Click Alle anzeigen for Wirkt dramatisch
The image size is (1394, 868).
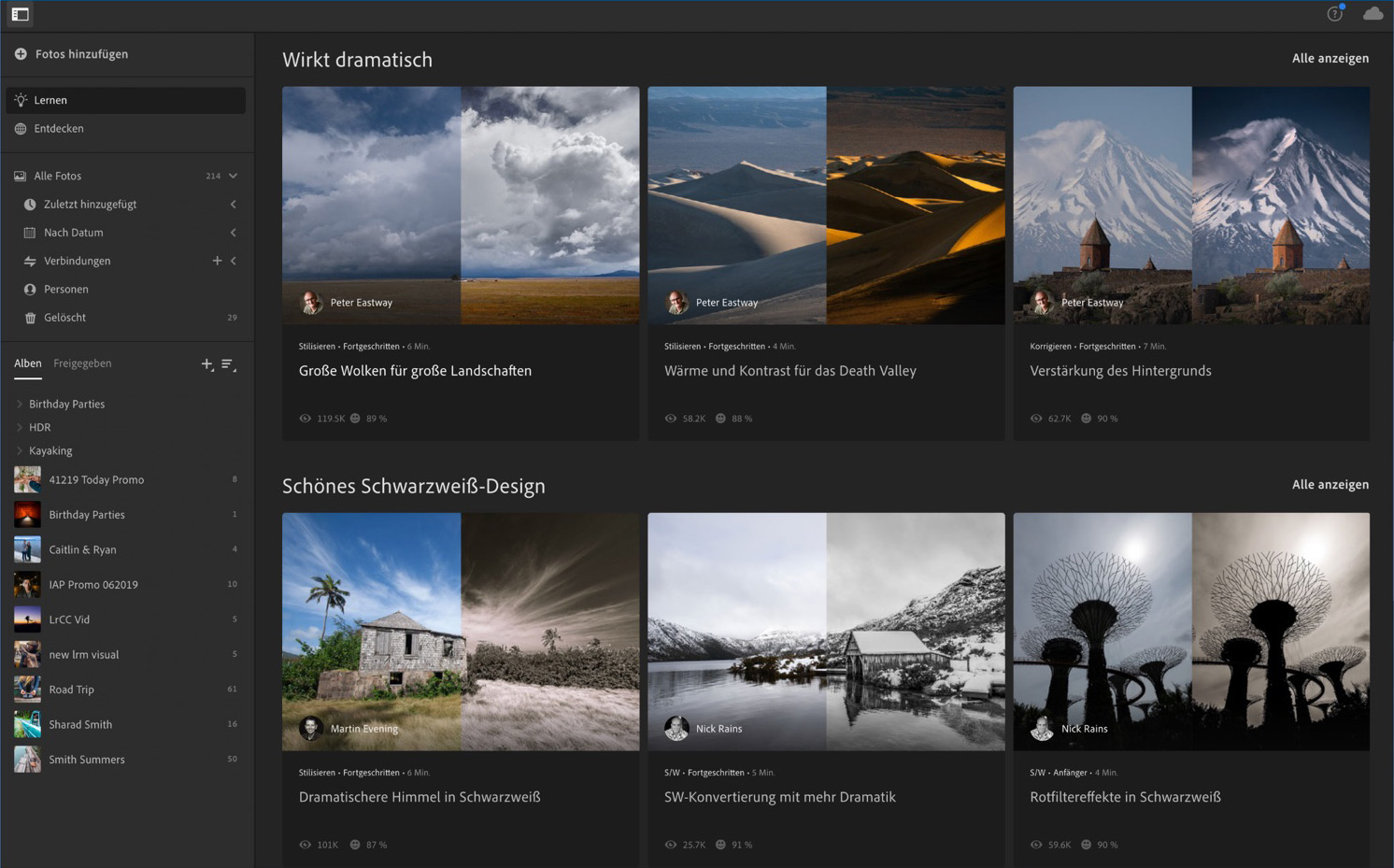(1330, 58)
